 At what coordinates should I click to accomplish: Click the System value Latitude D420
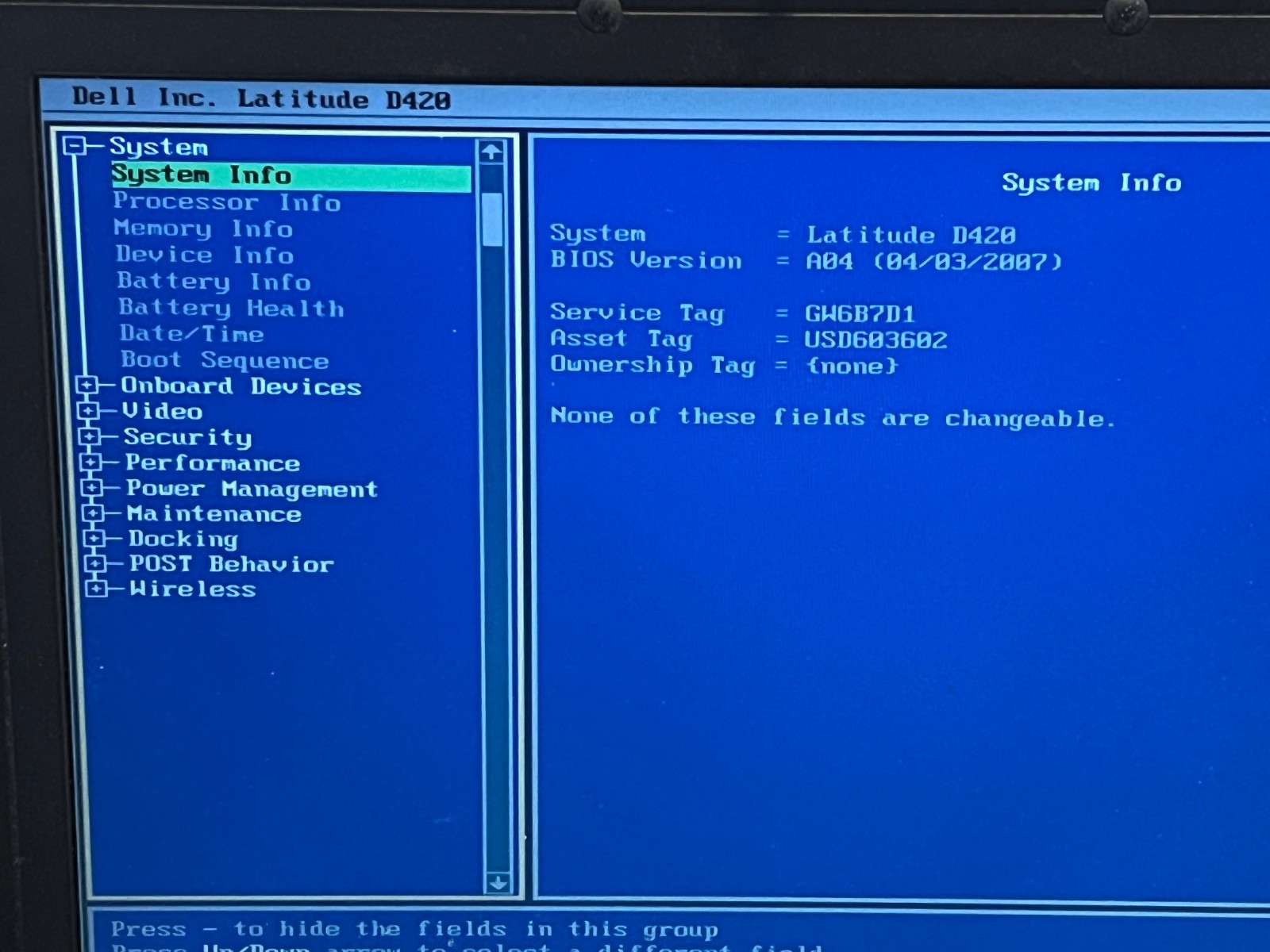911,235
